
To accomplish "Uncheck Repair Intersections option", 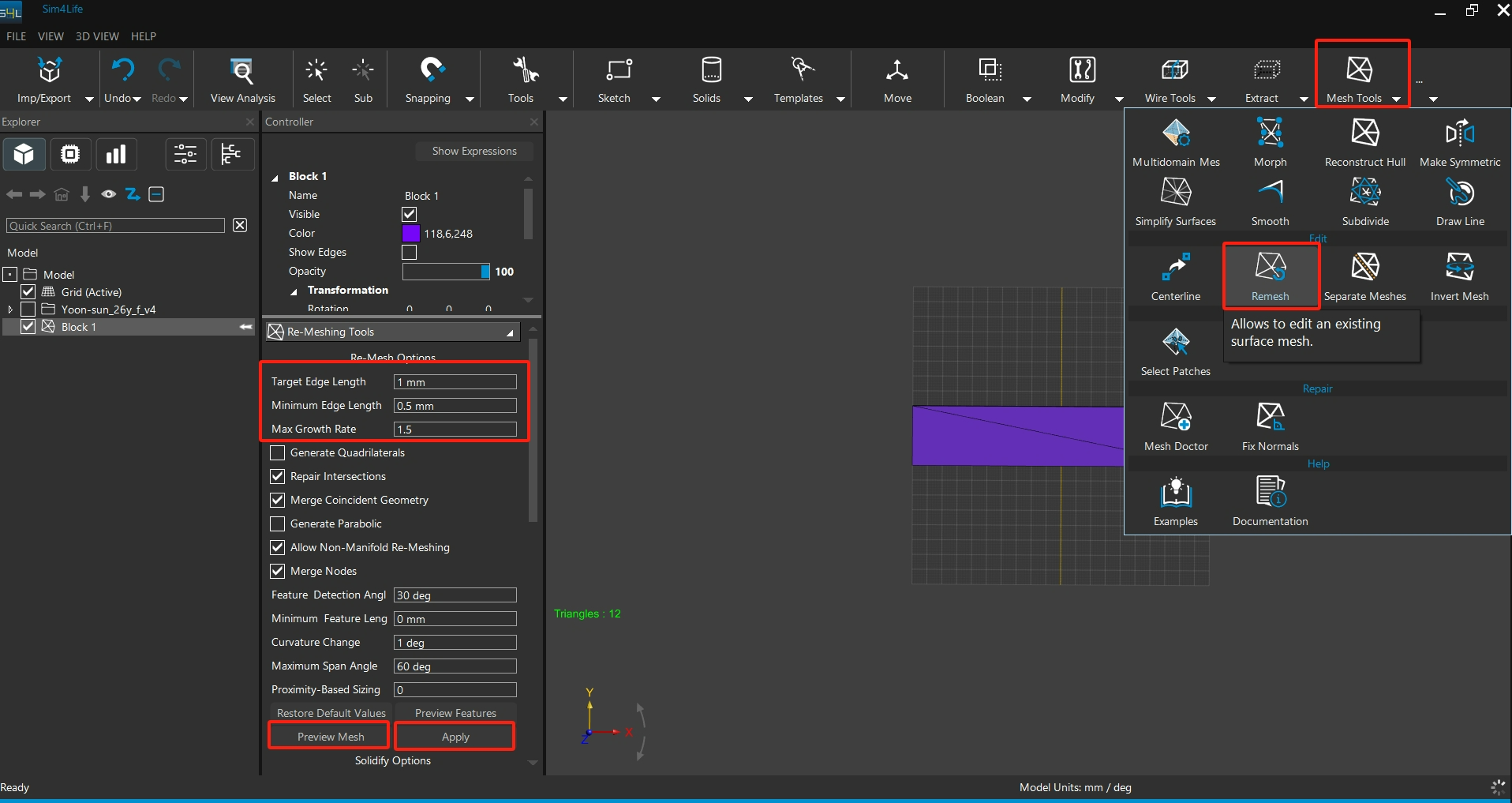I will (278, 477).
